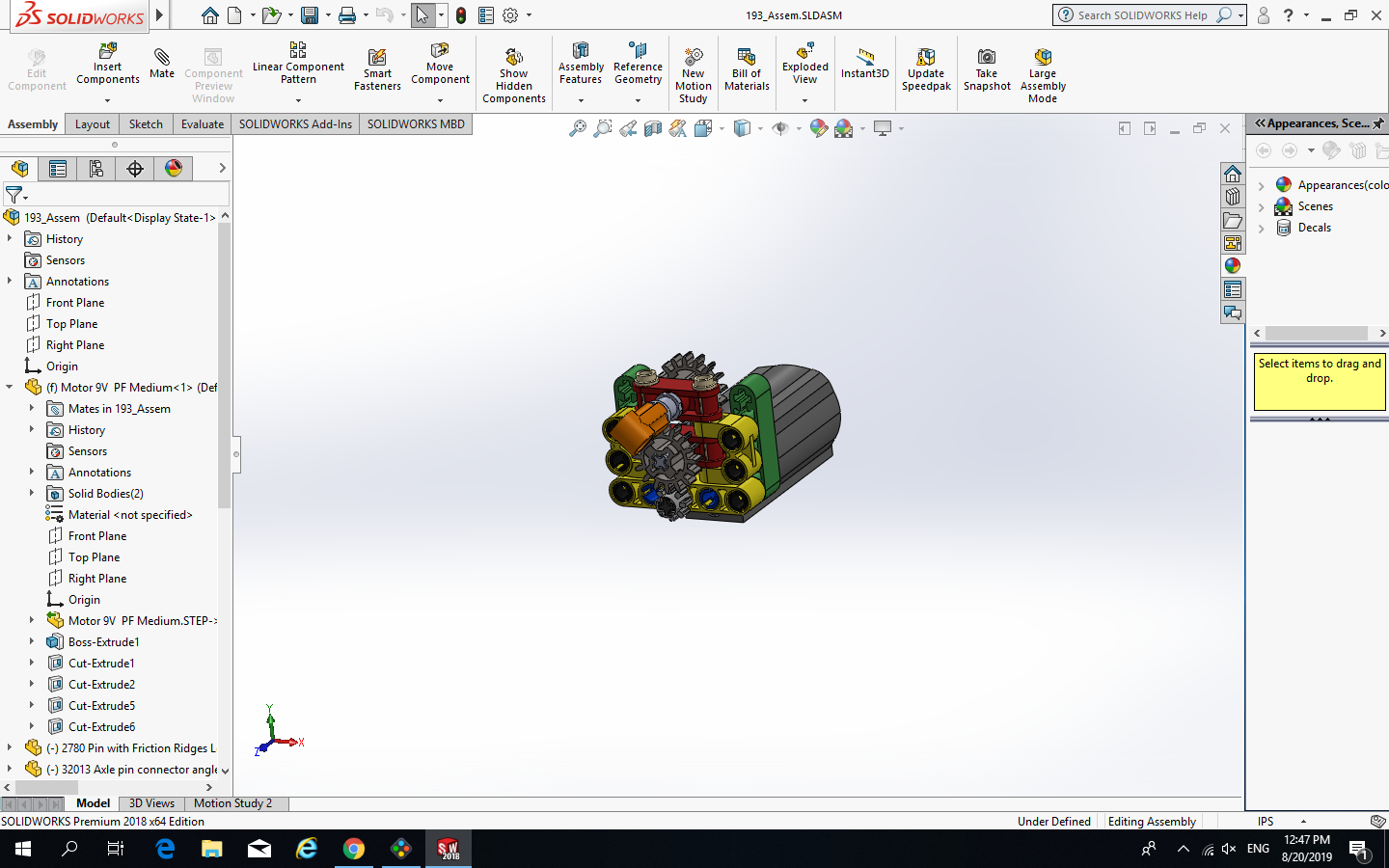The image size is (1389, 868).
Task: Select Material <not specified> item
Action: 130,514
